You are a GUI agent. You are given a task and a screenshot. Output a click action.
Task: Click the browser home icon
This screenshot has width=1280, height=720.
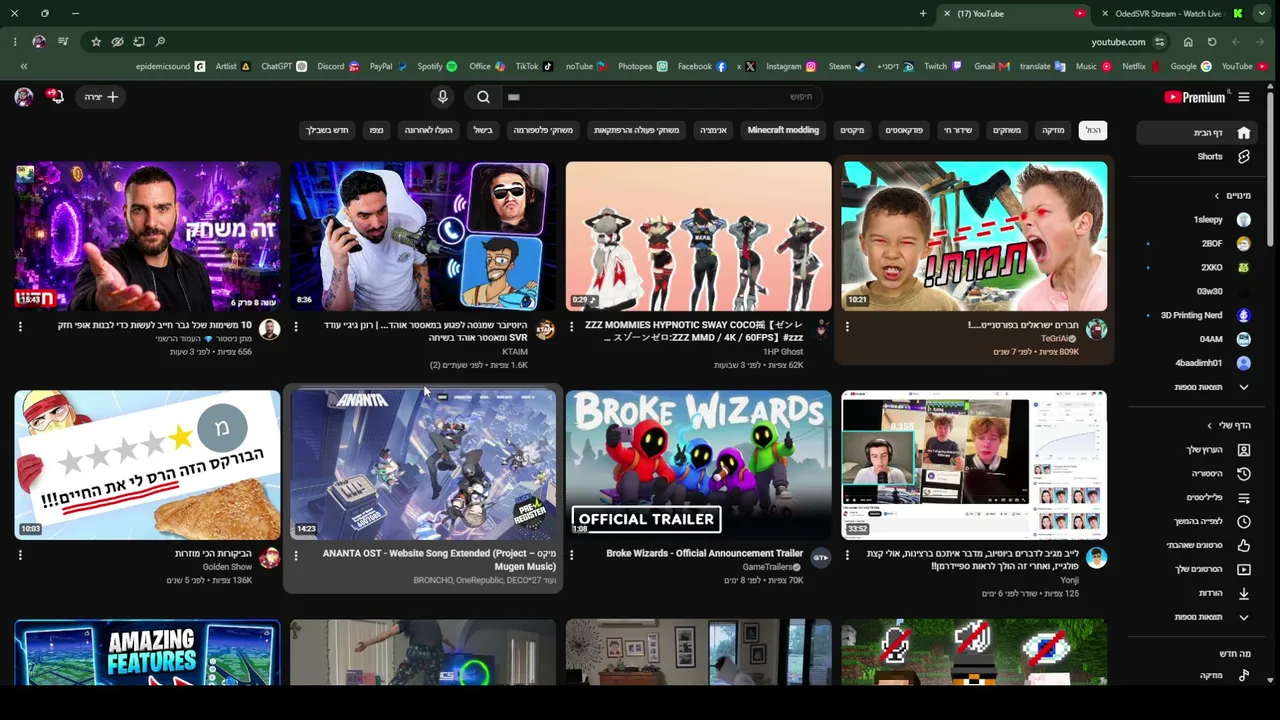pos(1188,42)
